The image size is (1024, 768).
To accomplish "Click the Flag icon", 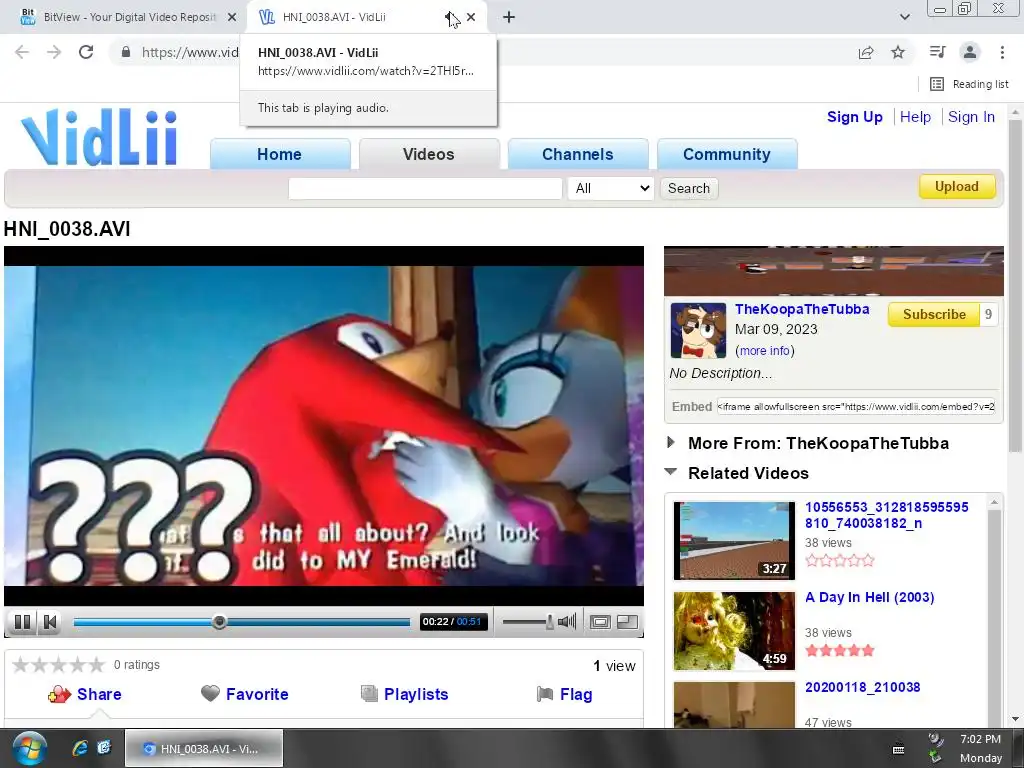I will 545,694.
